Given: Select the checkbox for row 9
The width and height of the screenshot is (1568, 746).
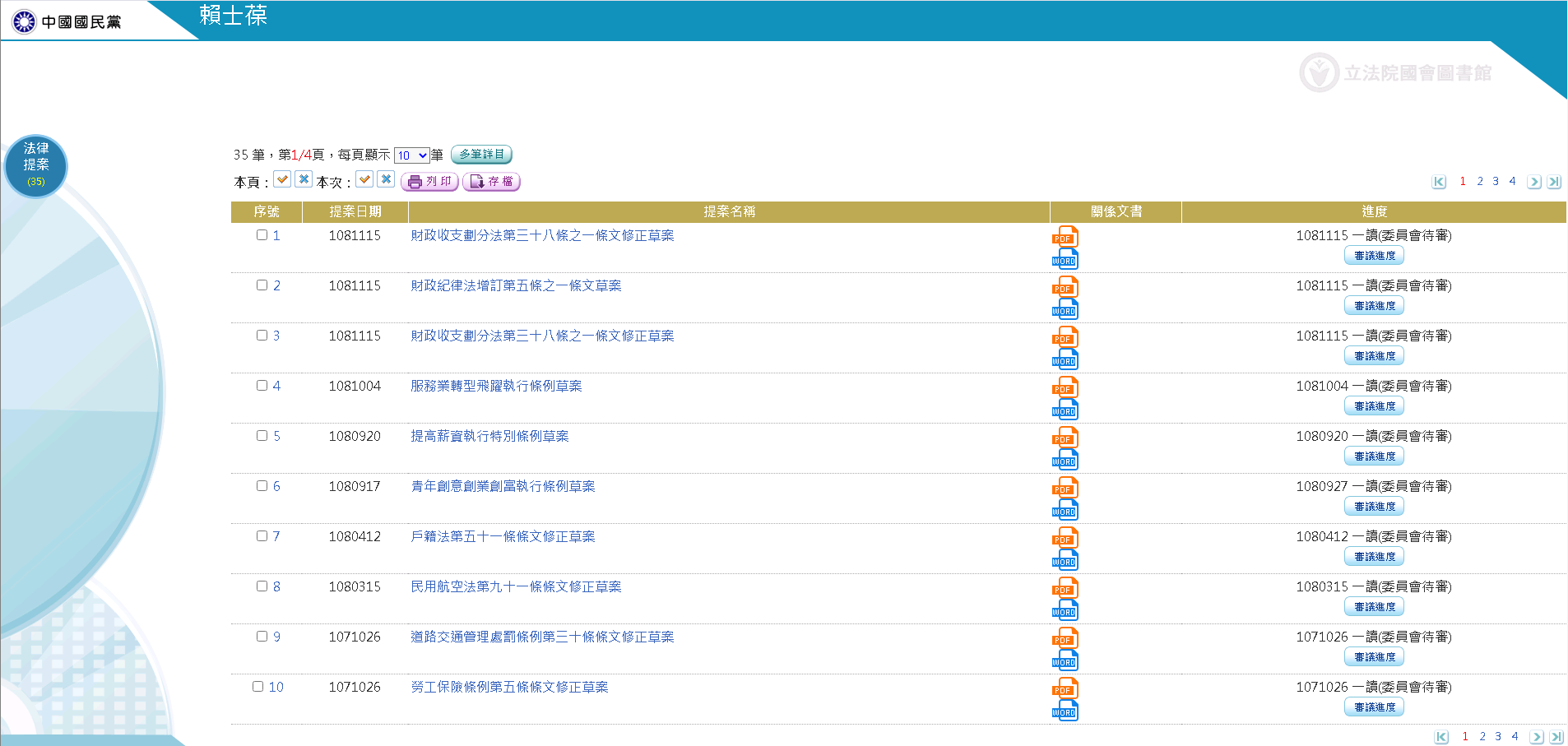Looking at the screenshot, I should (262, 637).
